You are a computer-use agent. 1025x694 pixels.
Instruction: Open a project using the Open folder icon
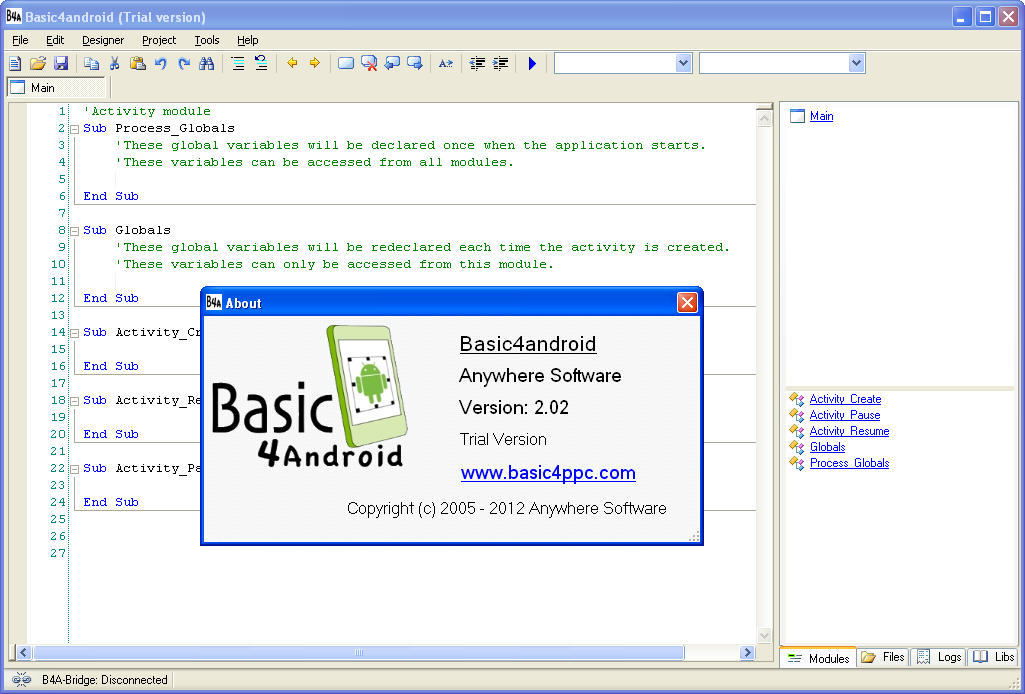(x=37, y=63)
